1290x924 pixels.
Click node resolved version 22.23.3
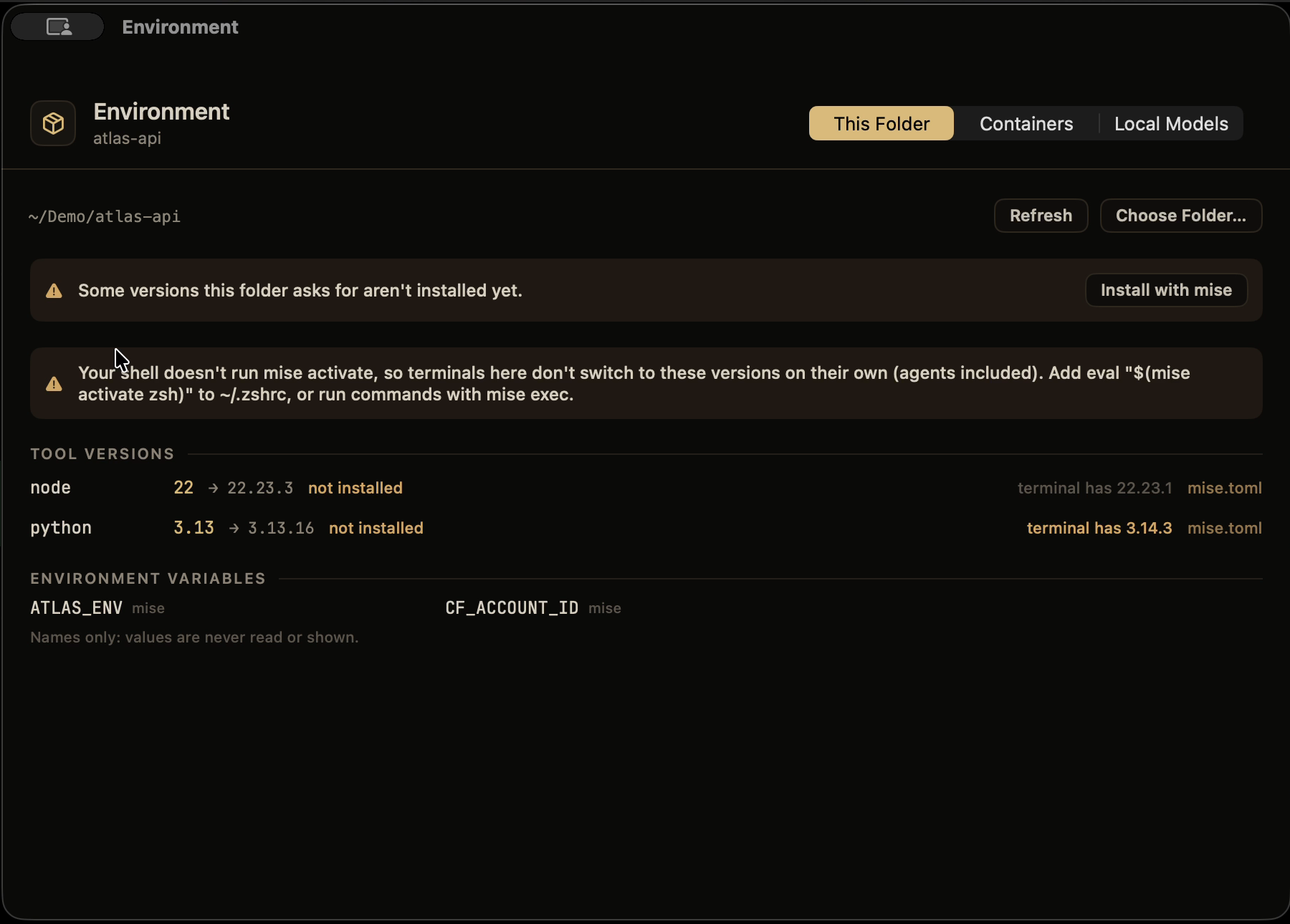260,488
